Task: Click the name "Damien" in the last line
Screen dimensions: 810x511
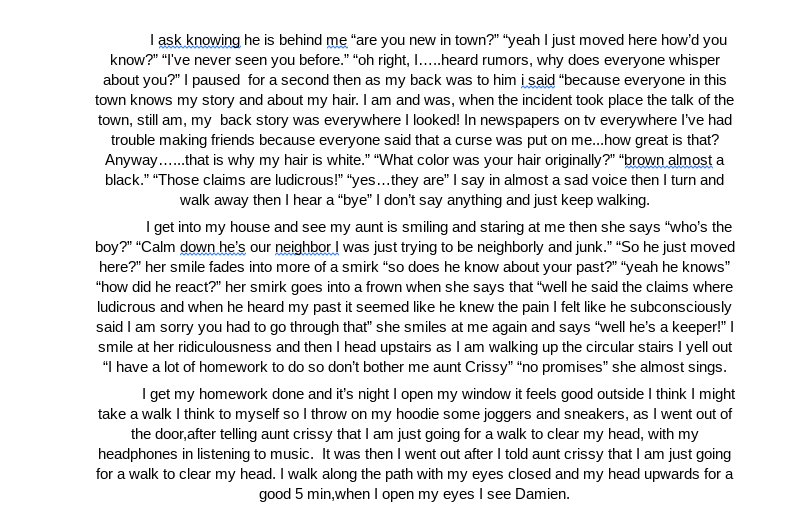Action: click(540, 494)
